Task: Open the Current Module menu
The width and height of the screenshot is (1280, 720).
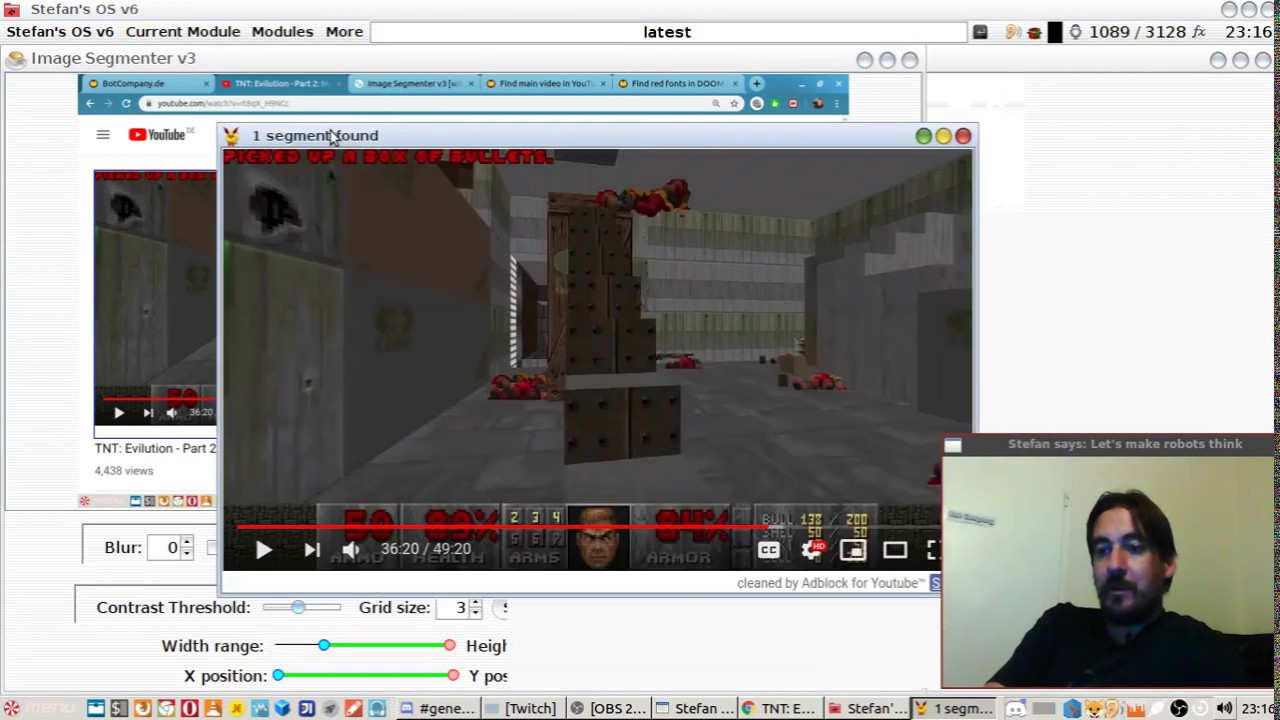Action: click(x=183, y=32)
